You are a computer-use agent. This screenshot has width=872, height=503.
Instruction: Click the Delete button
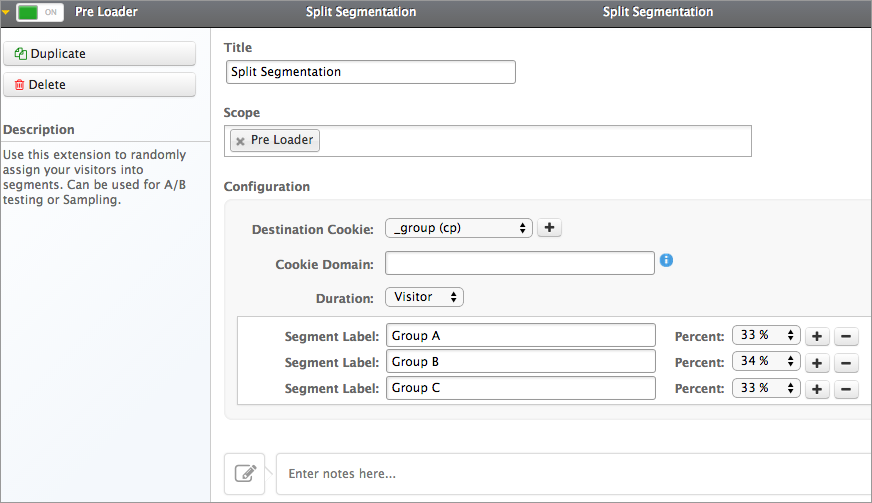[99, 85]
